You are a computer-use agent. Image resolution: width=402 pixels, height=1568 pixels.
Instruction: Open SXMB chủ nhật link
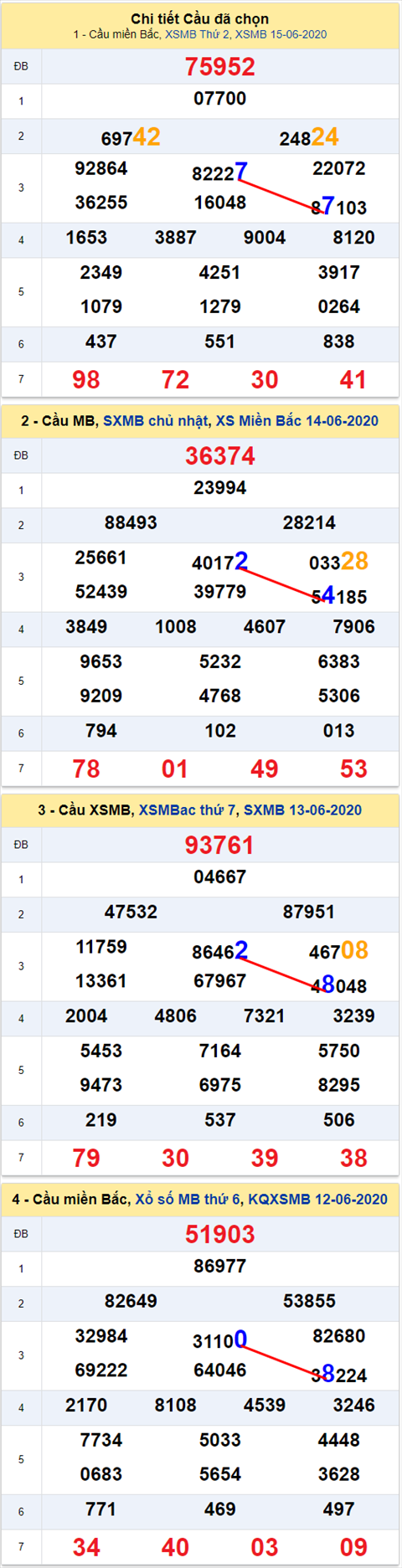click(x=155, y=421)
